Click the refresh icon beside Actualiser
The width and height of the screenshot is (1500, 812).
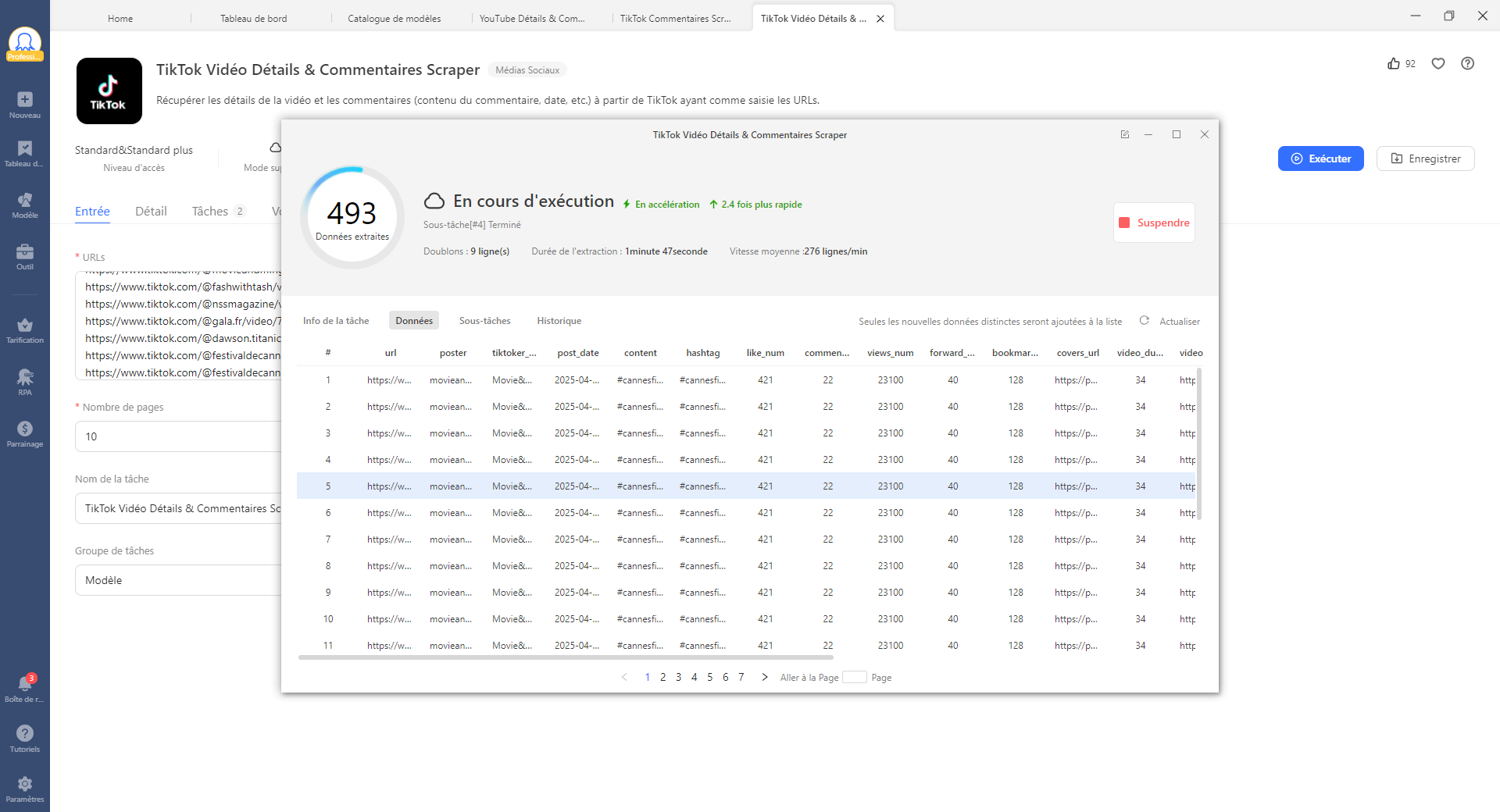pyautogui.click(x=1144, y=320)
